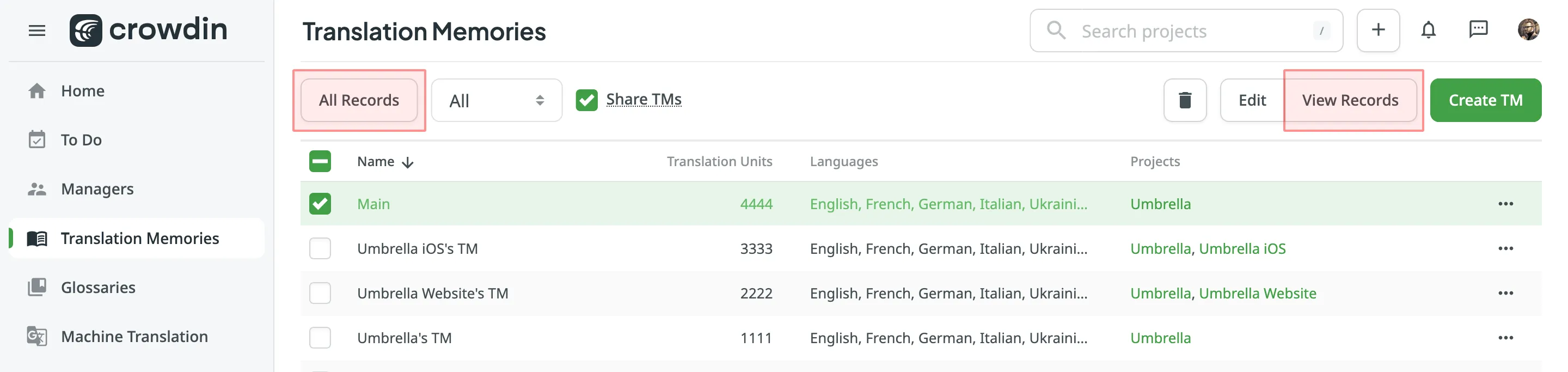
Task: Open the All languages dropdown
Action: point(496,100)
